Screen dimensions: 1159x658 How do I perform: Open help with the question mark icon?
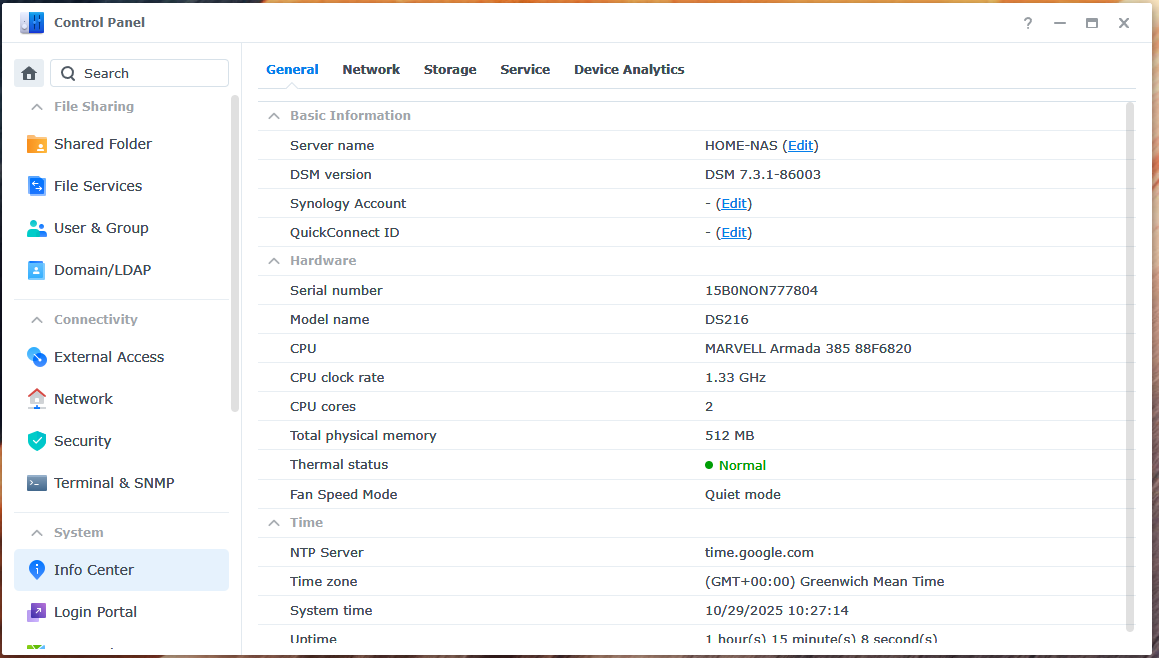coord(1027,23)
